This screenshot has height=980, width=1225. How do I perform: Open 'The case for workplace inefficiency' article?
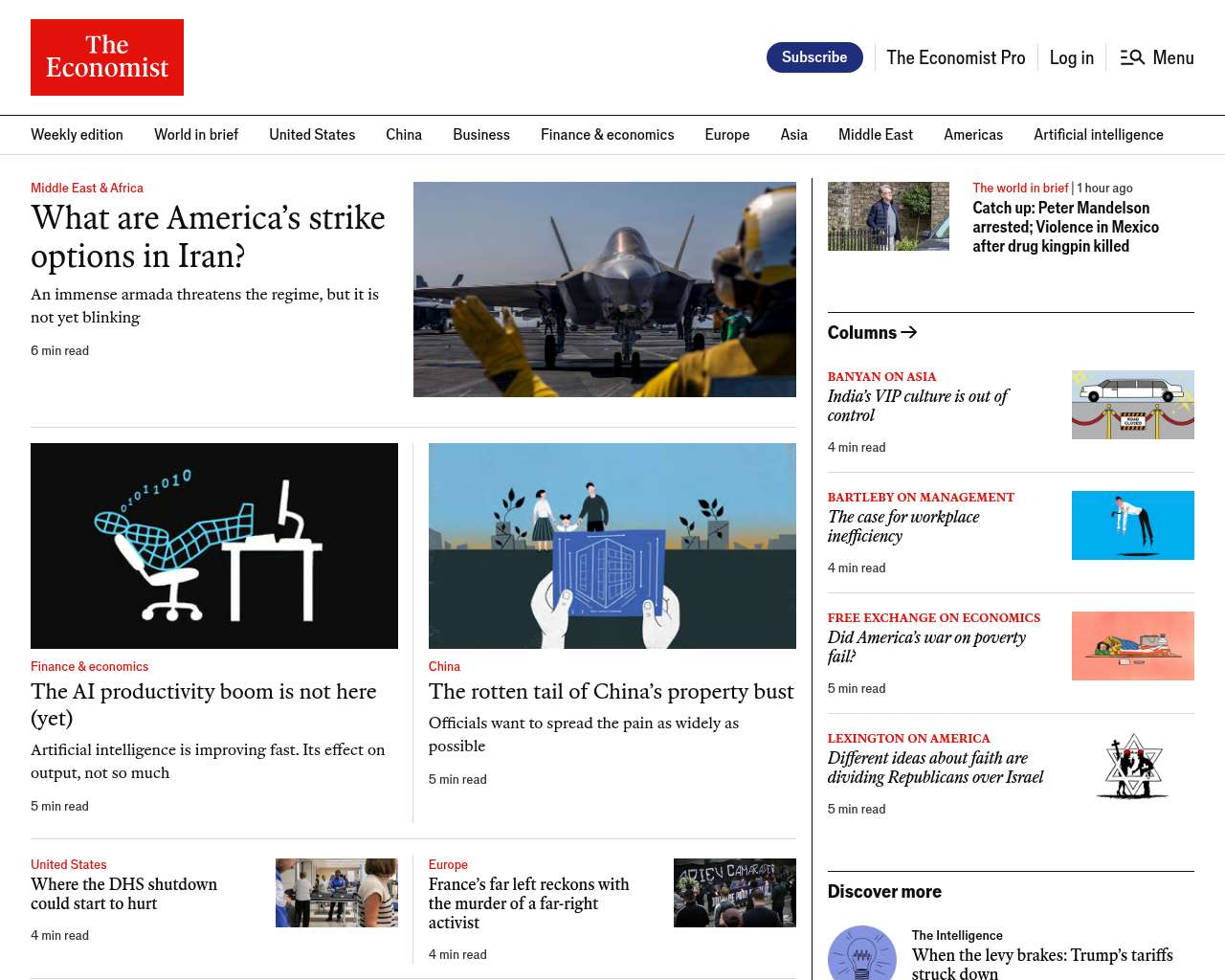click(902, 526)
